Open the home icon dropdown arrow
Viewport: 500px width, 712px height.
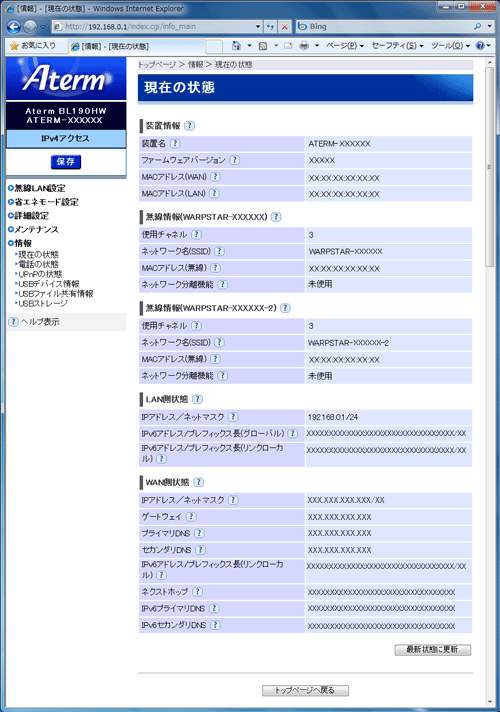[x=249, y=46]
